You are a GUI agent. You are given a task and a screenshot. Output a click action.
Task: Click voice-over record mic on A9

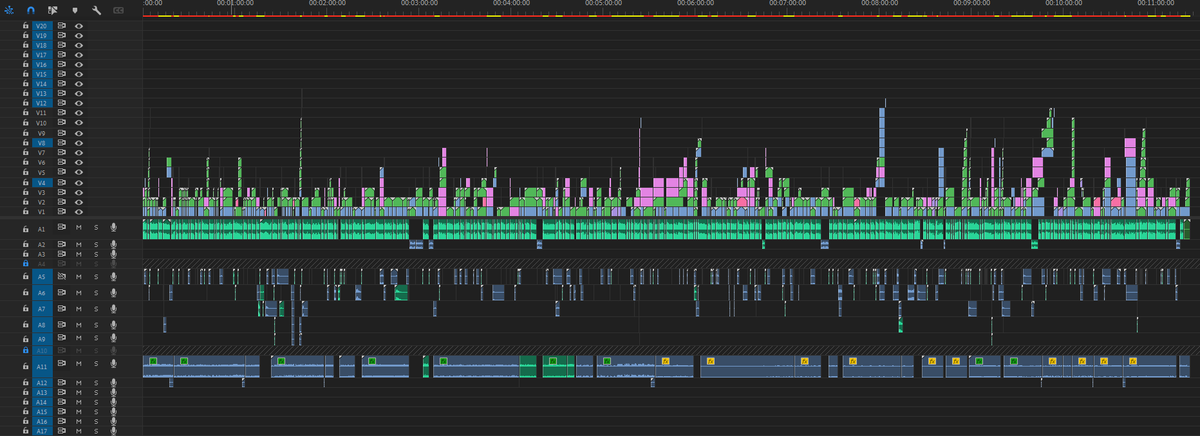click(x=113, y=340)
